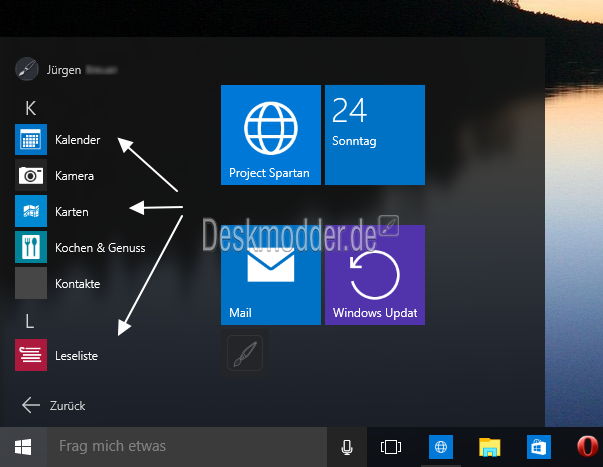
Task: Click the Zurück back arrow icon
Action: tap(31, 405)
